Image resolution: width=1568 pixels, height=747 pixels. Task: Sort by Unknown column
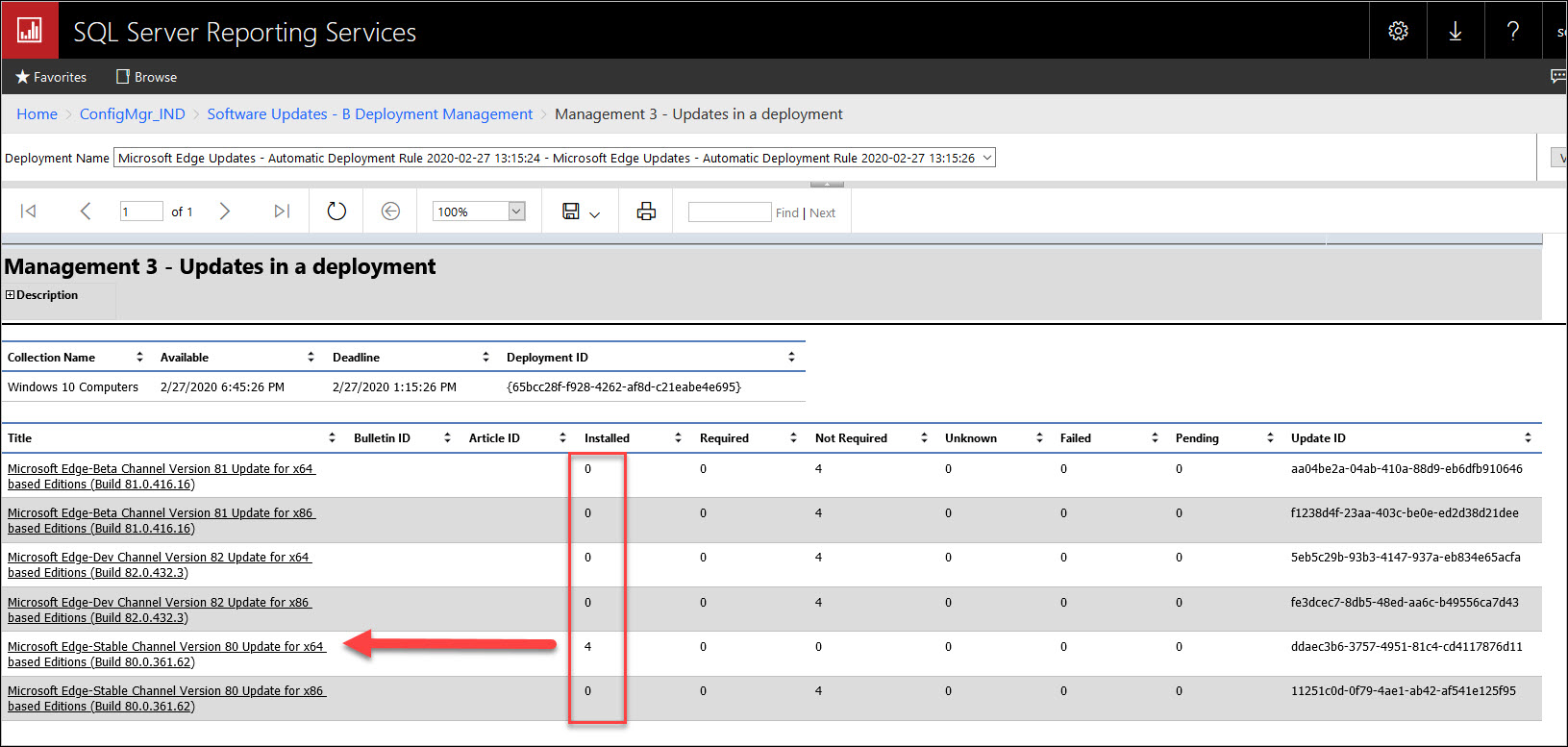click(x=1039, y=437)
